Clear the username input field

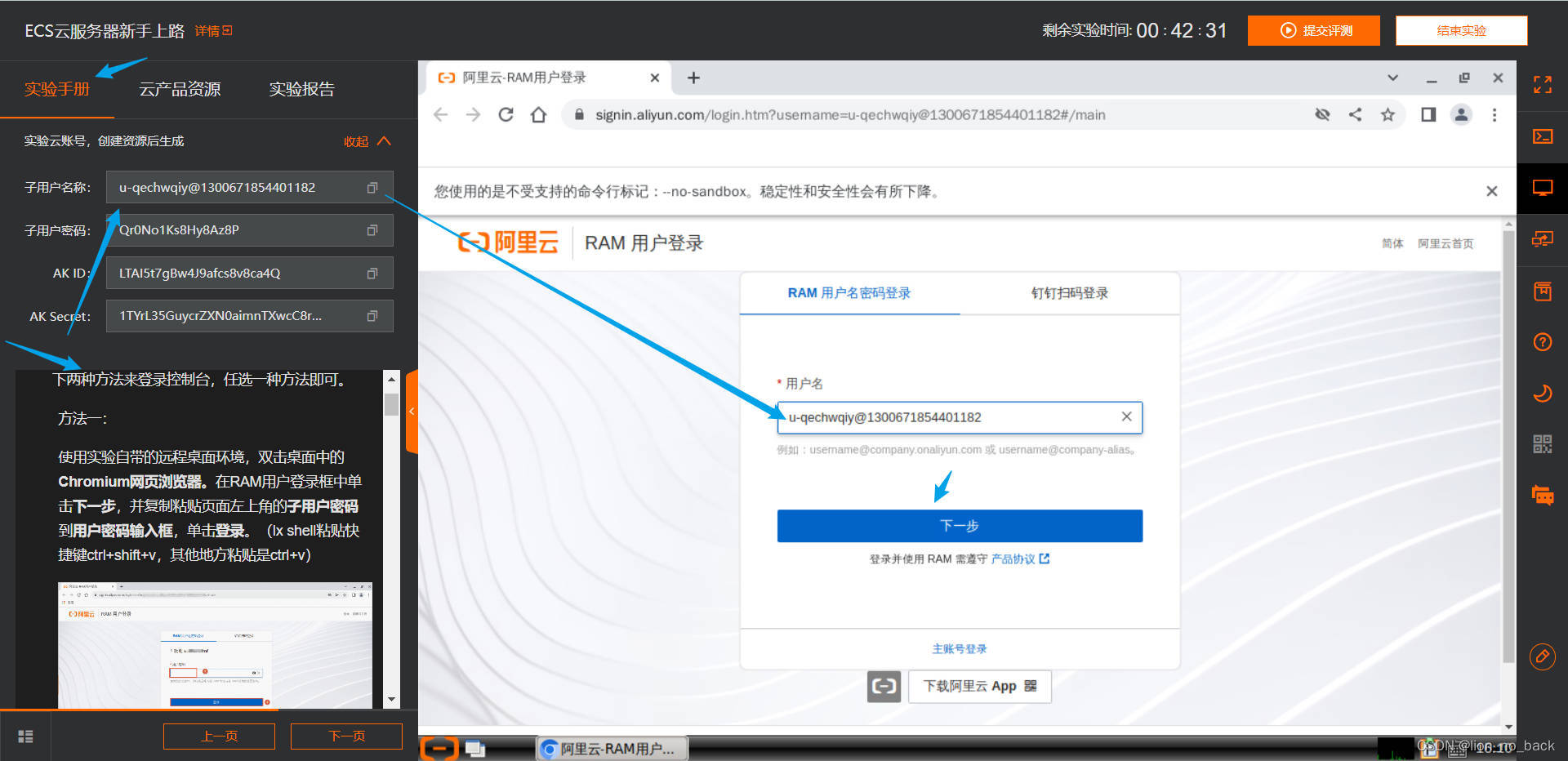[1126, 416]
